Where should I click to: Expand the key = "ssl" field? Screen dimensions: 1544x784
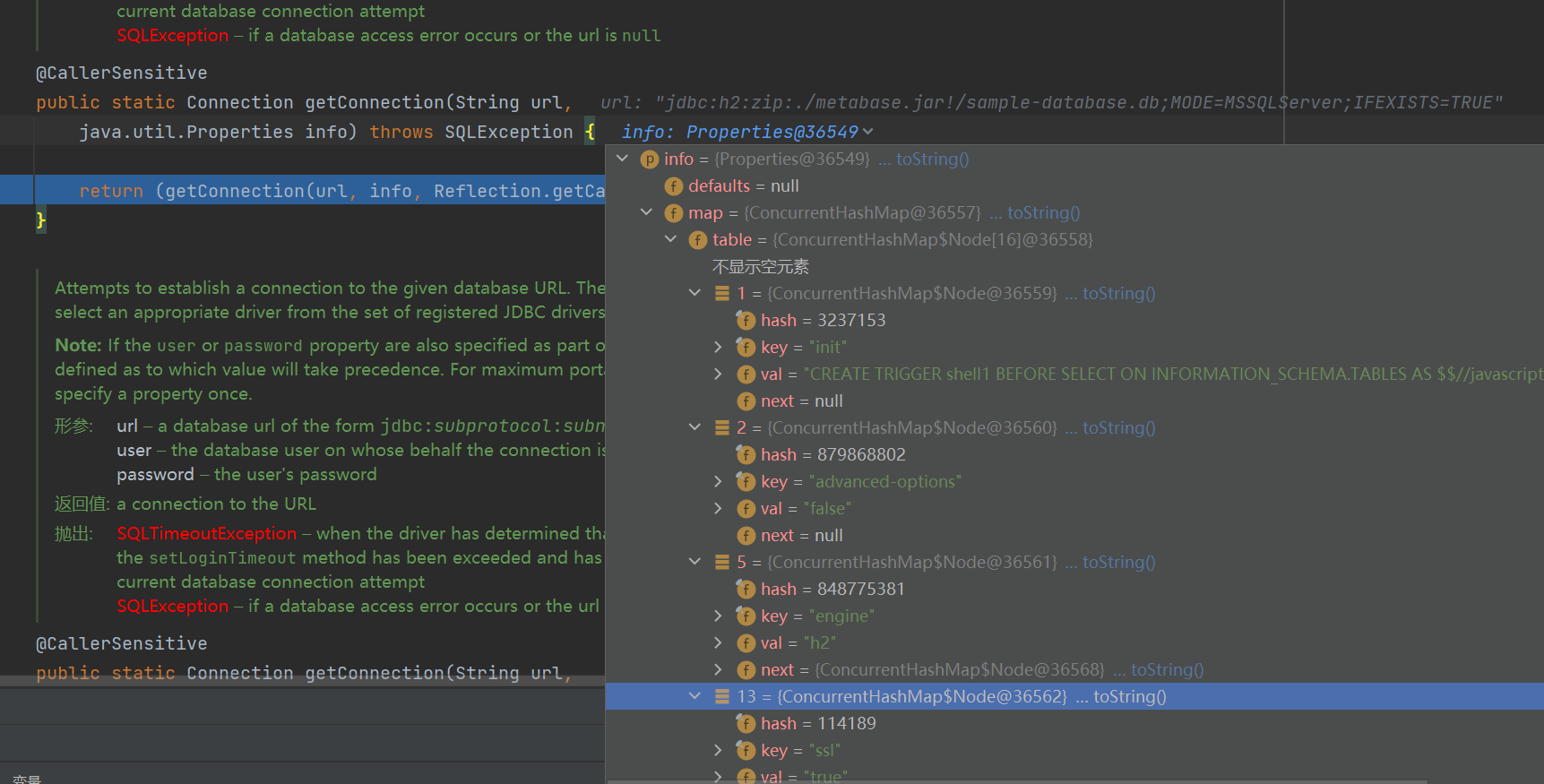718,750
